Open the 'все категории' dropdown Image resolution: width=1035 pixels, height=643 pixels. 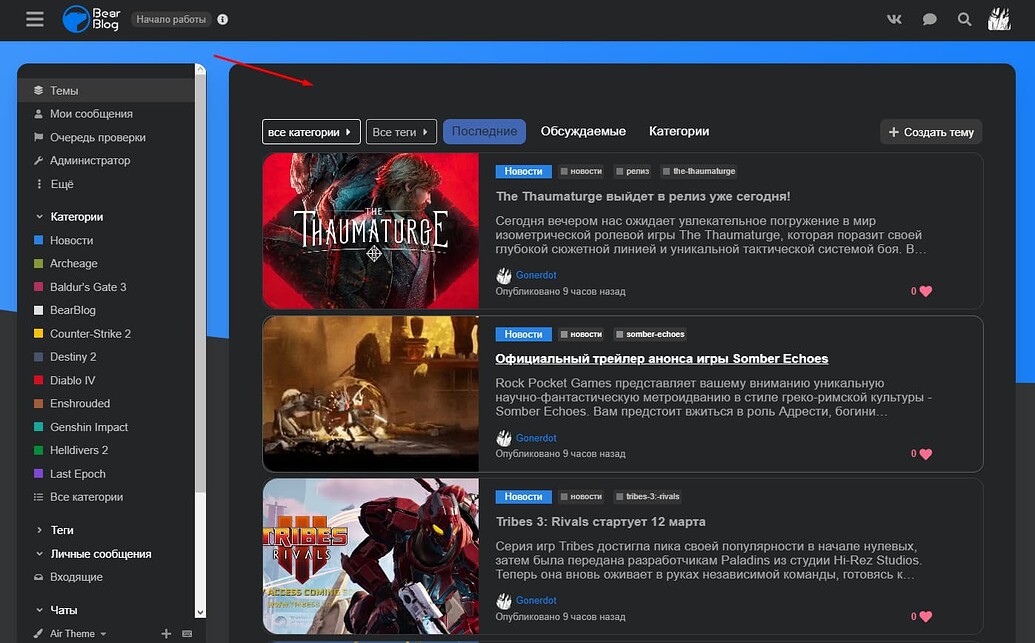tap(311, 132)
